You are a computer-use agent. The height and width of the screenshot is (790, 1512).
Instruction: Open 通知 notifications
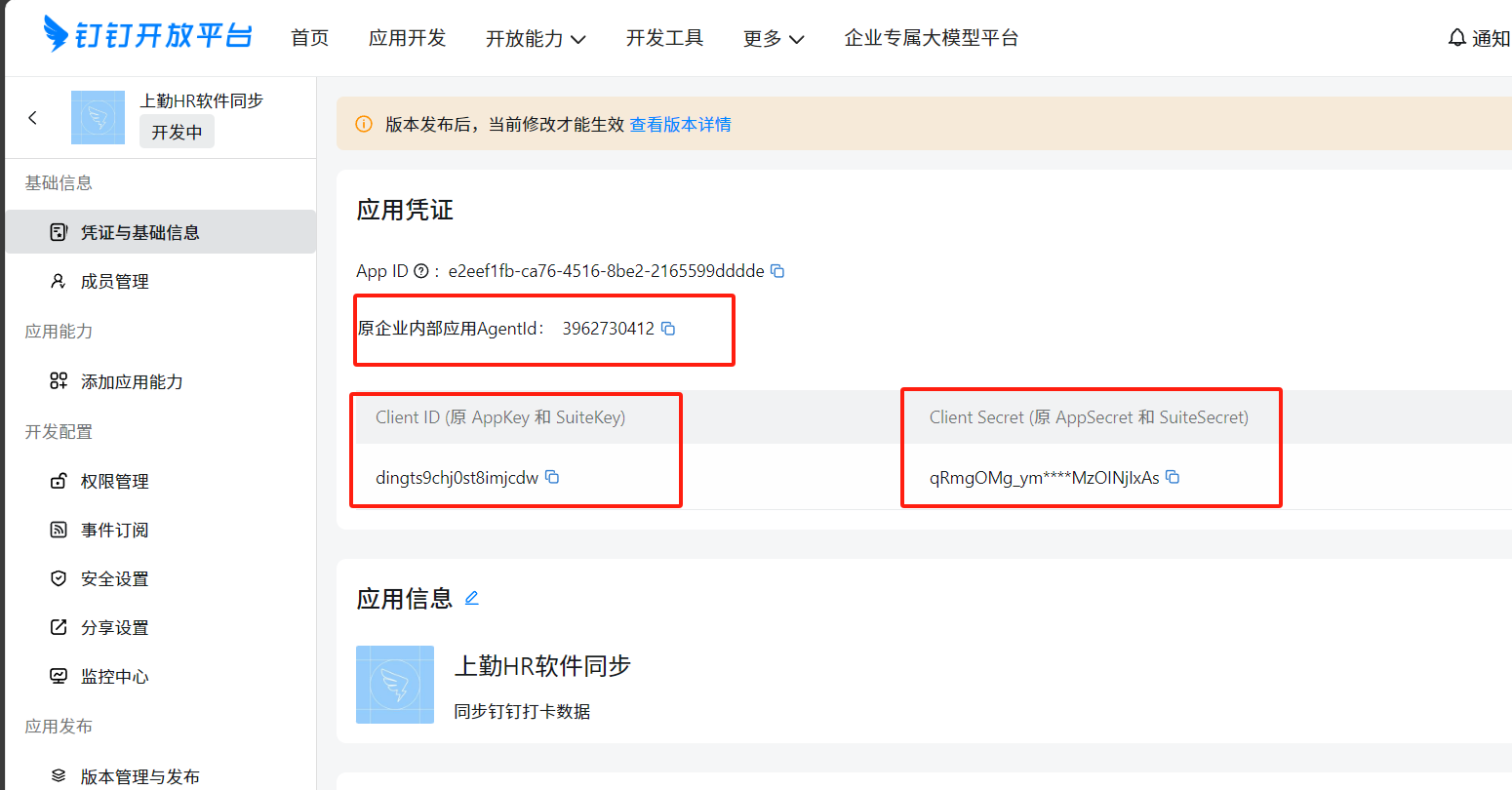(x=1491, y=38)
